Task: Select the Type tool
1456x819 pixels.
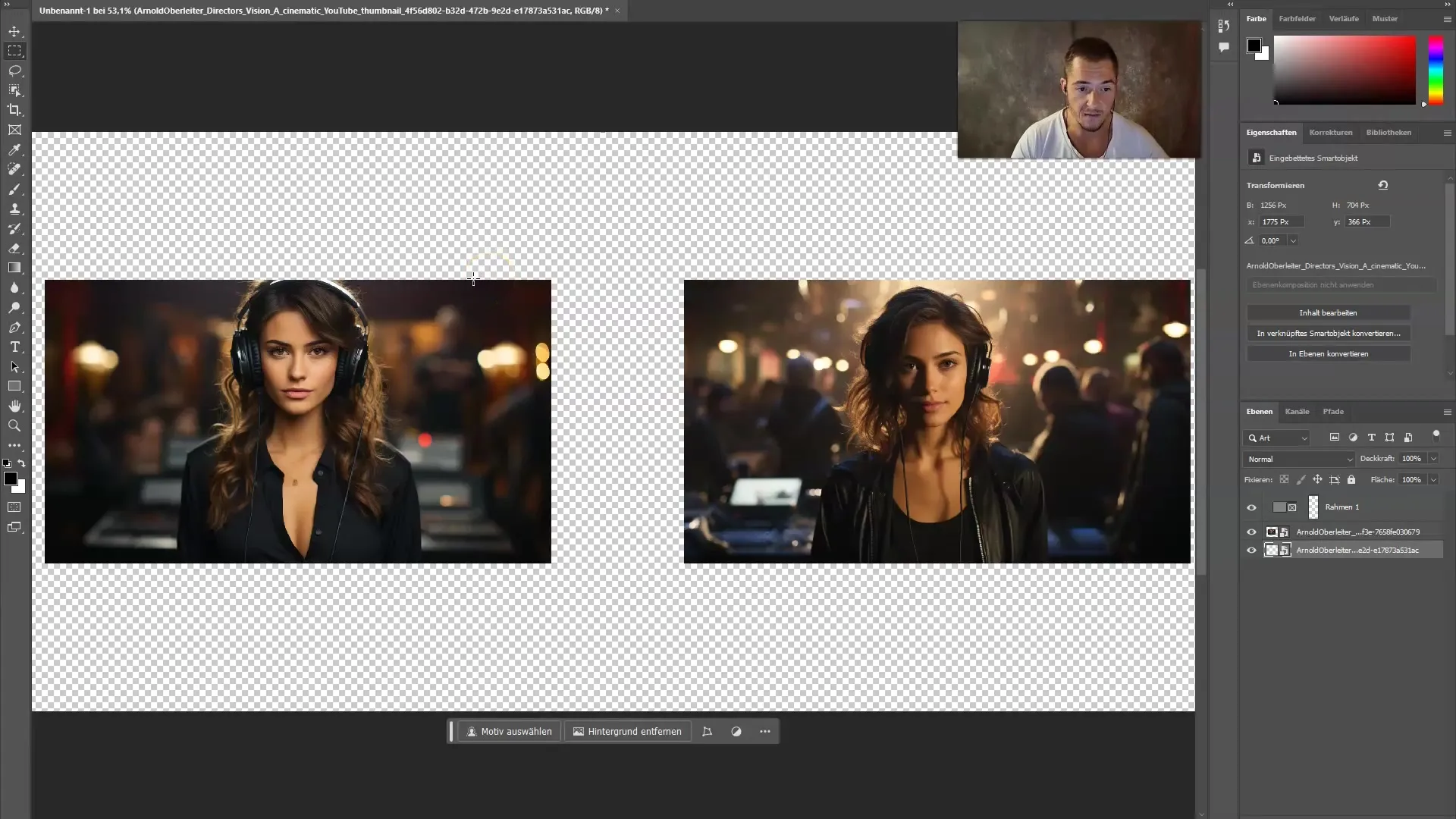Action: click(x=14, y=347)
